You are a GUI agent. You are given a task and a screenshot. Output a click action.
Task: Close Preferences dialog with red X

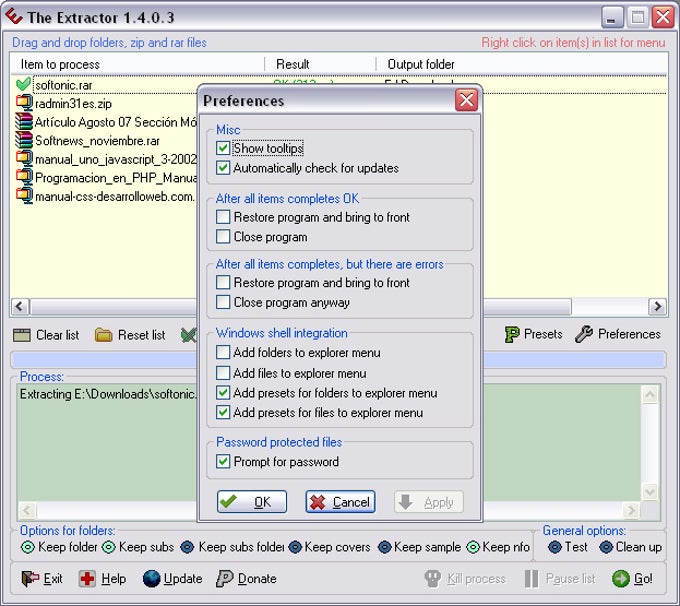point(467,100)
